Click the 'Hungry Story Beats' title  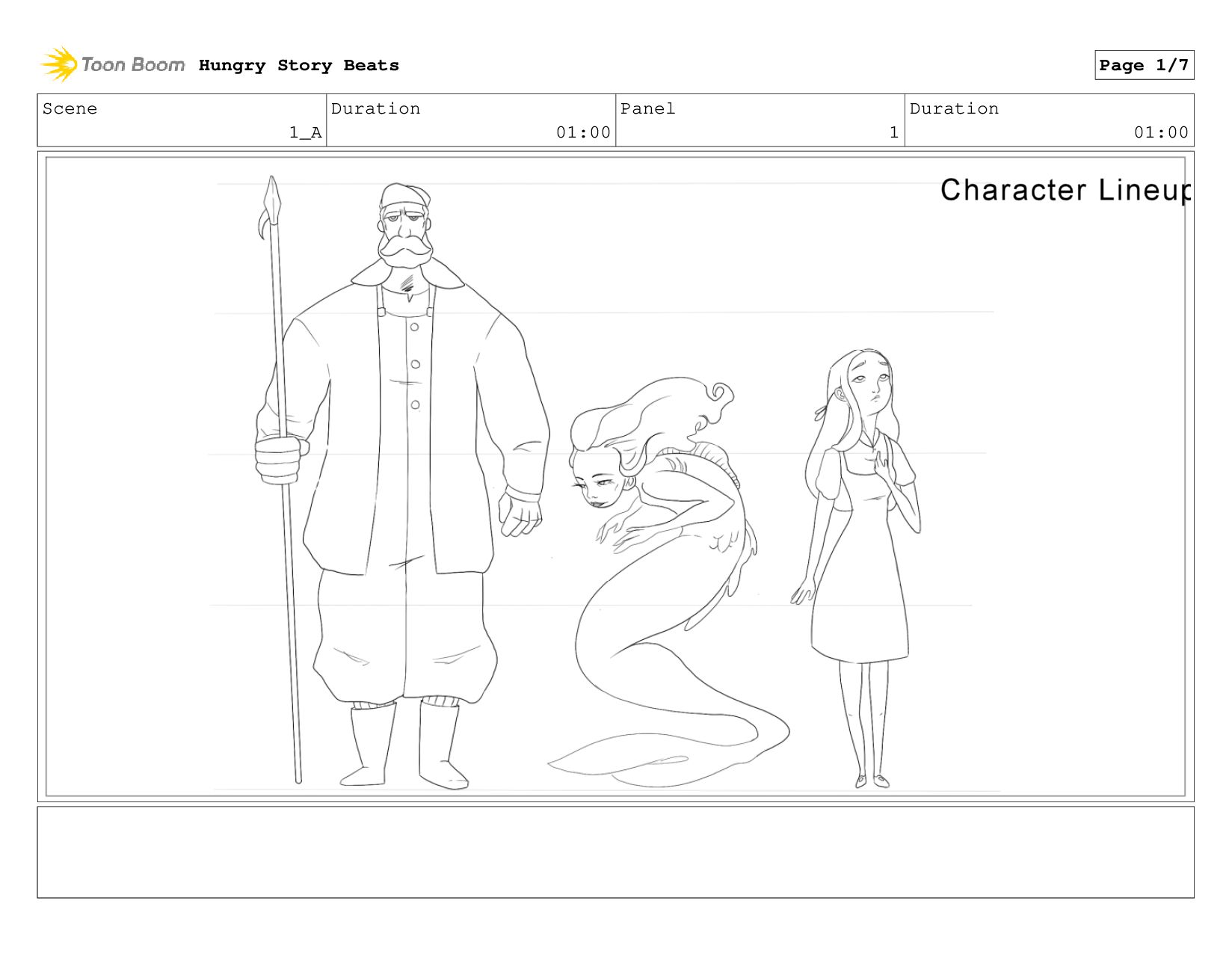point(299,65)
